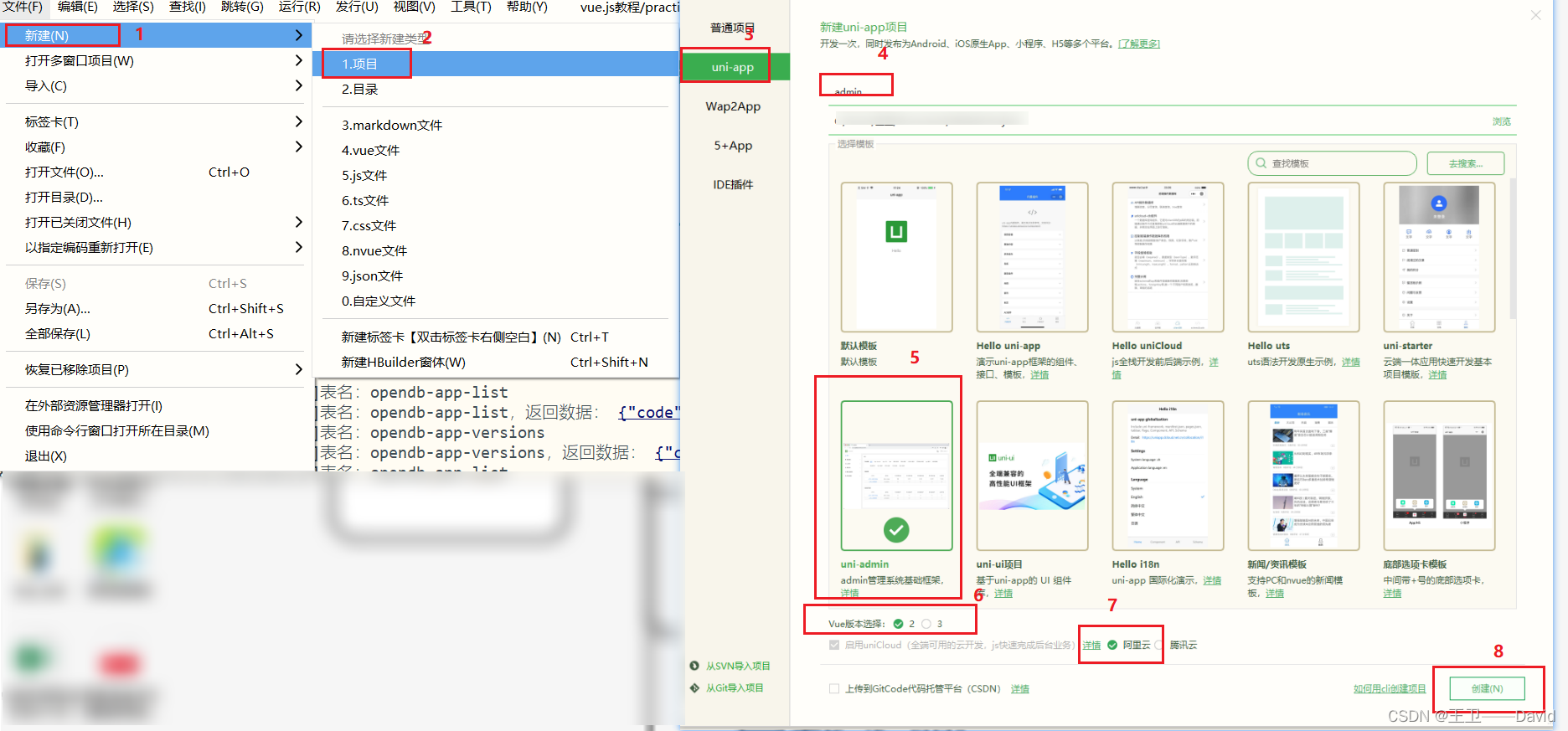Choose 腾讯云 cloud provider radio
1568x731 pixels.
1159,645
